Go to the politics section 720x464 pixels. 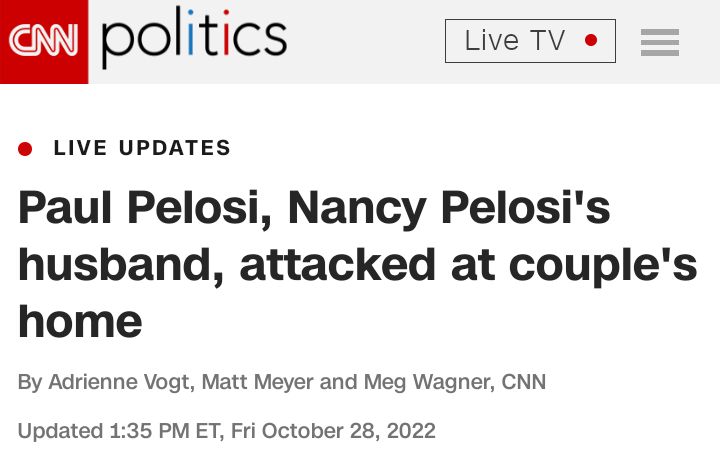coord(194,39)
